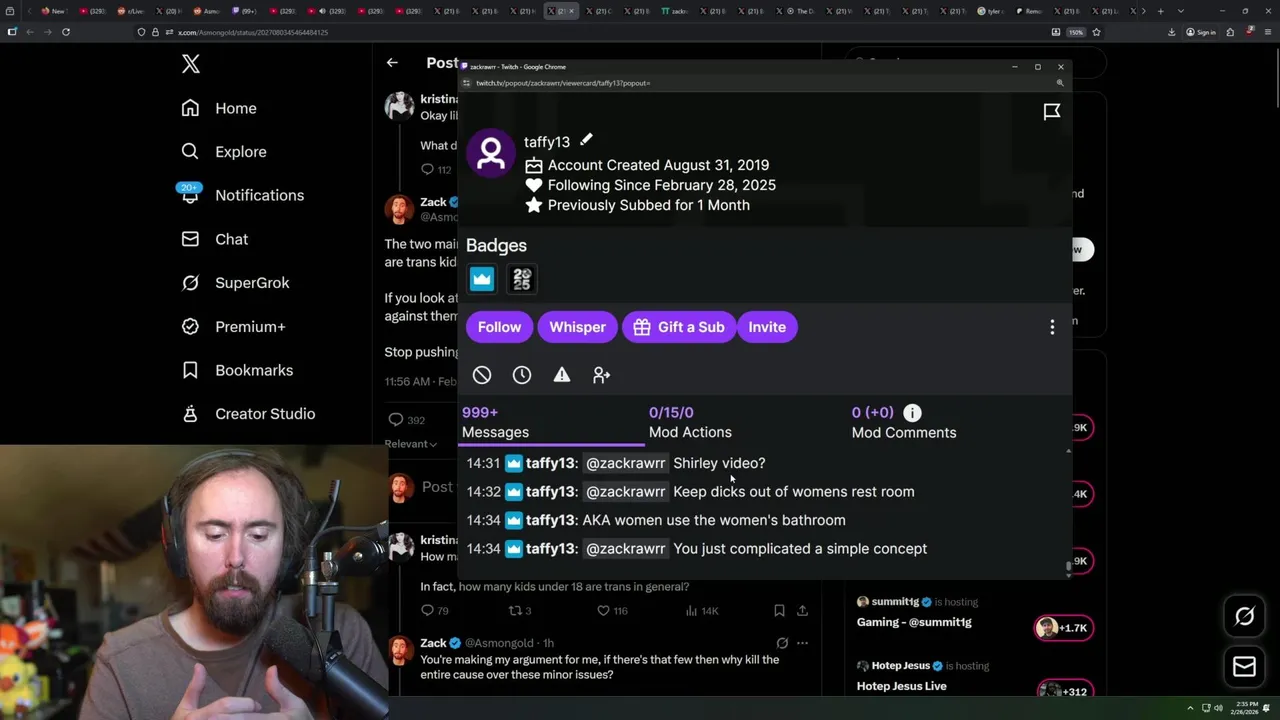Open new browser tab with plus icon
The image size is (1280, 720).
1160,11
